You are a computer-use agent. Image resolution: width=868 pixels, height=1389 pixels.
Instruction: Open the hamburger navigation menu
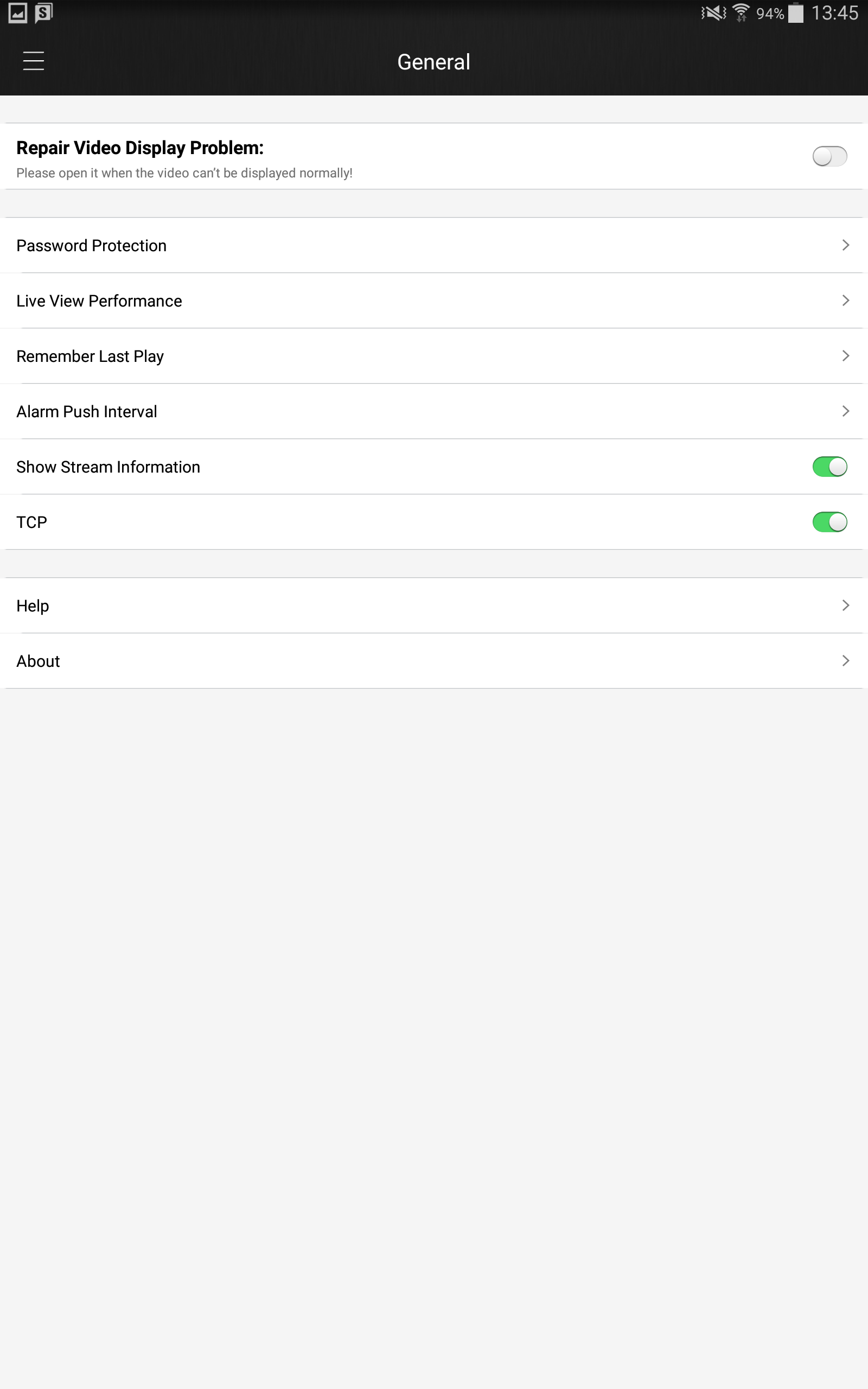pyautogui.click(x=33, y=61)
